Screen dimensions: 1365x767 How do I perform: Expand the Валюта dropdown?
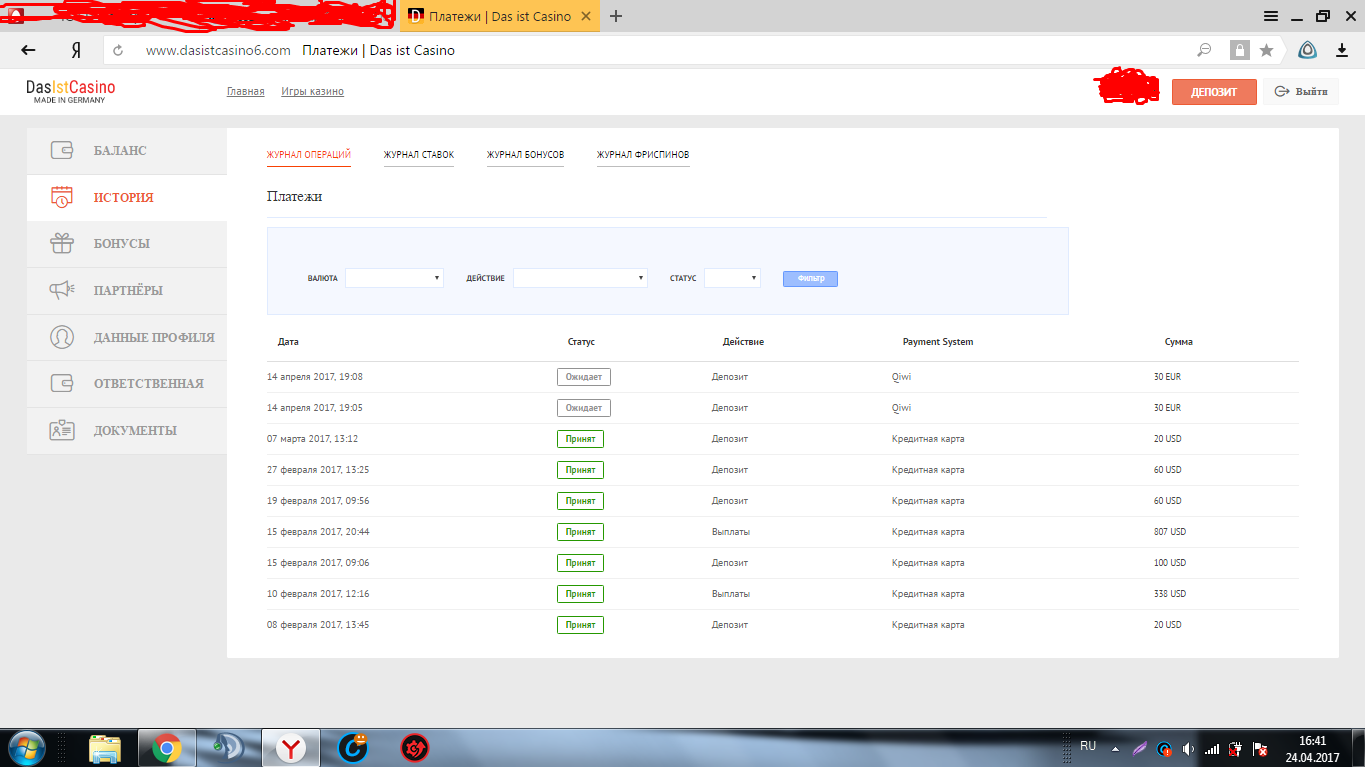pyautogui.click(x=394, y=278)
